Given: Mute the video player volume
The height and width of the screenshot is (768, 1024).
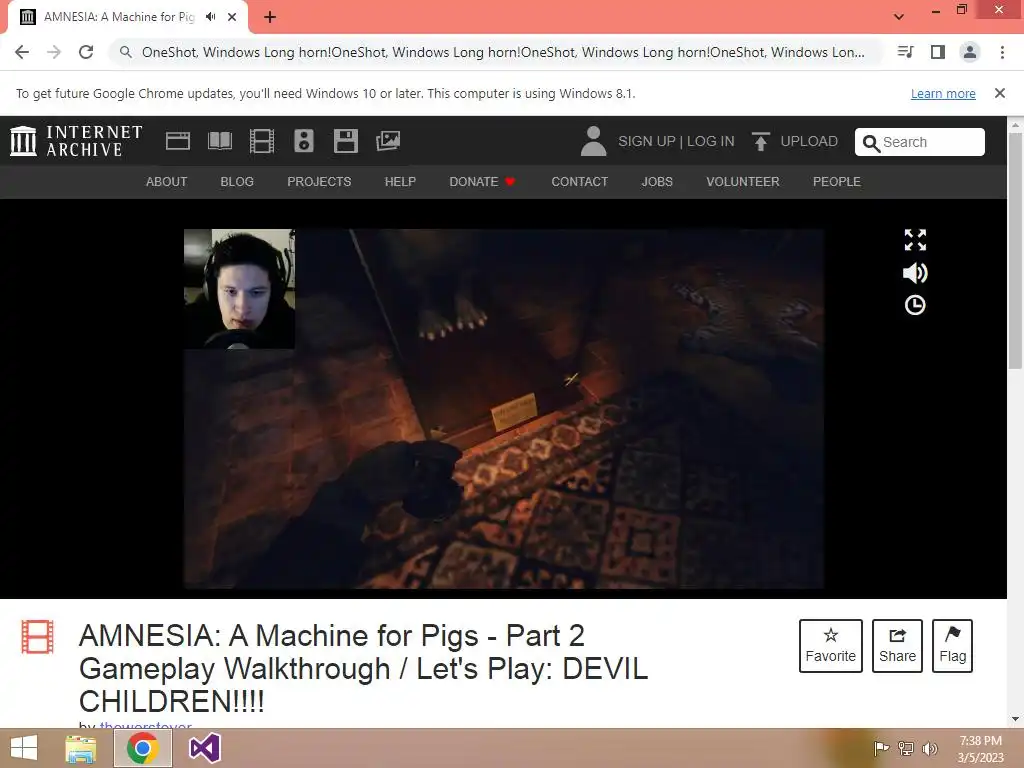Looking at the screenshot, I should pos(915,273).
